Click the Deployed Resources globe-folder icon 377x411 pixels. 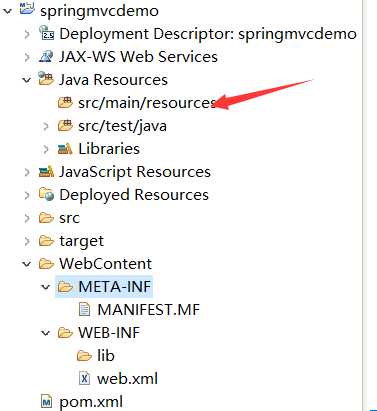pos(46,194)
